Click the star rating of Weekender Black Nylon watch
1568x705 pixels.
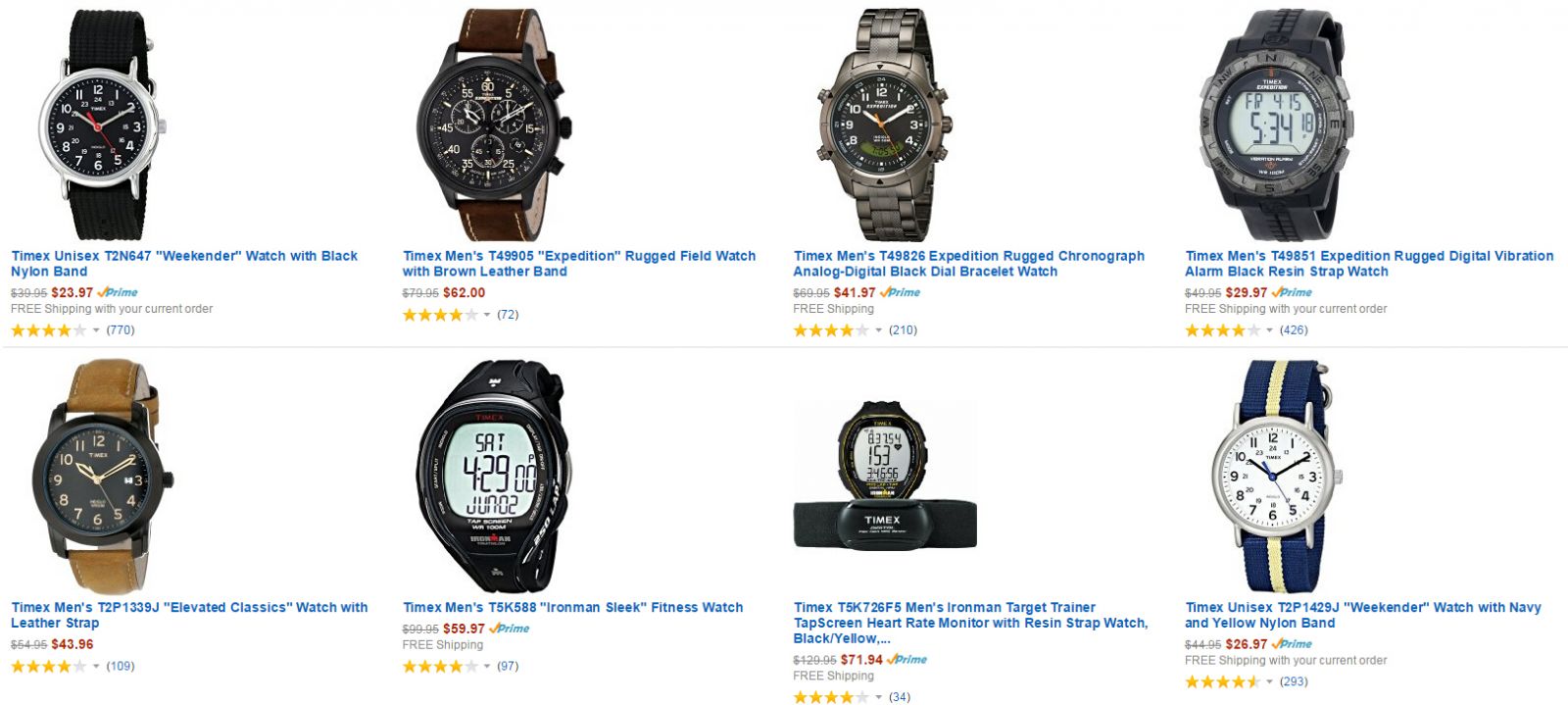pyautogui.click(x=48, y=330)
